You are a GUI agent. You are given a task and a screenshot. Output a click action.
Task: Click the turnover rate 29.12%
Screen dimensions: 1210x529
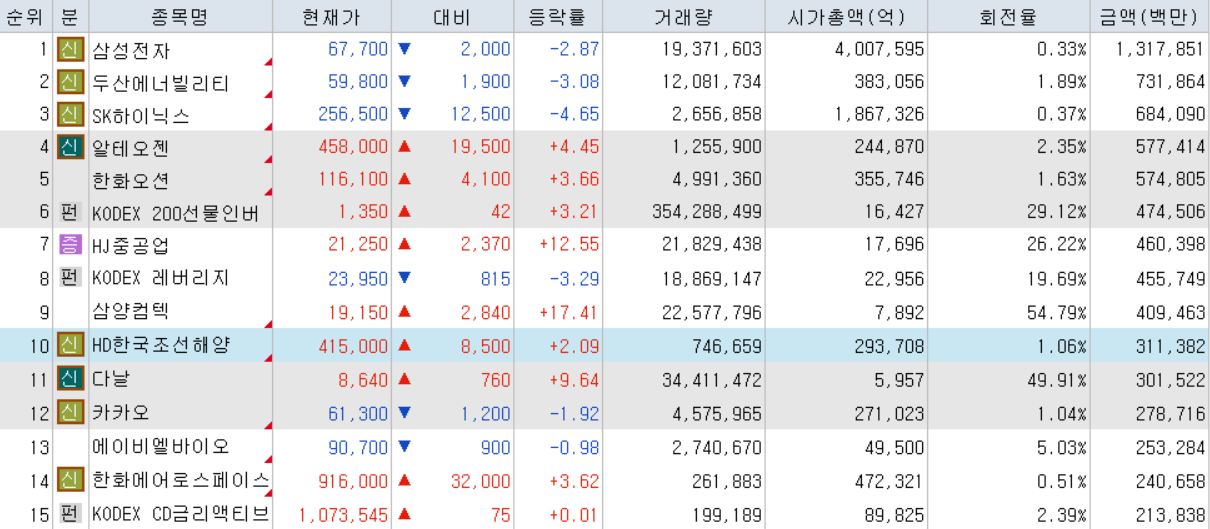click(x=1057, y=213)
